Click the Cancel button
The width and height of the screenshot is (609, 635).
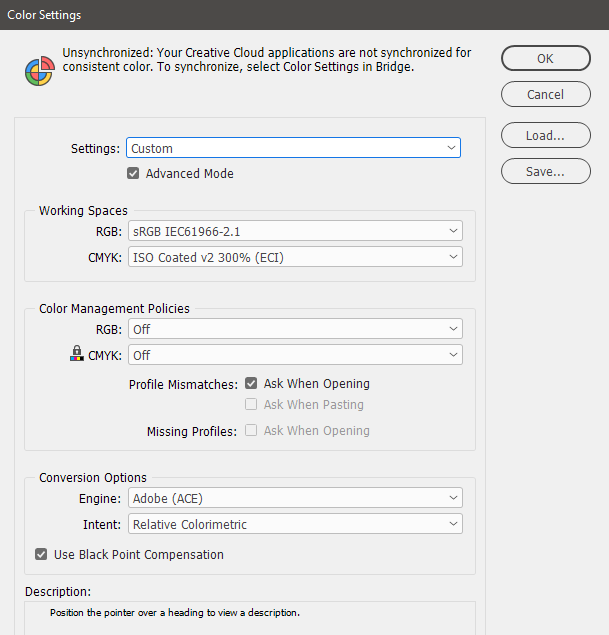point(545,95)
